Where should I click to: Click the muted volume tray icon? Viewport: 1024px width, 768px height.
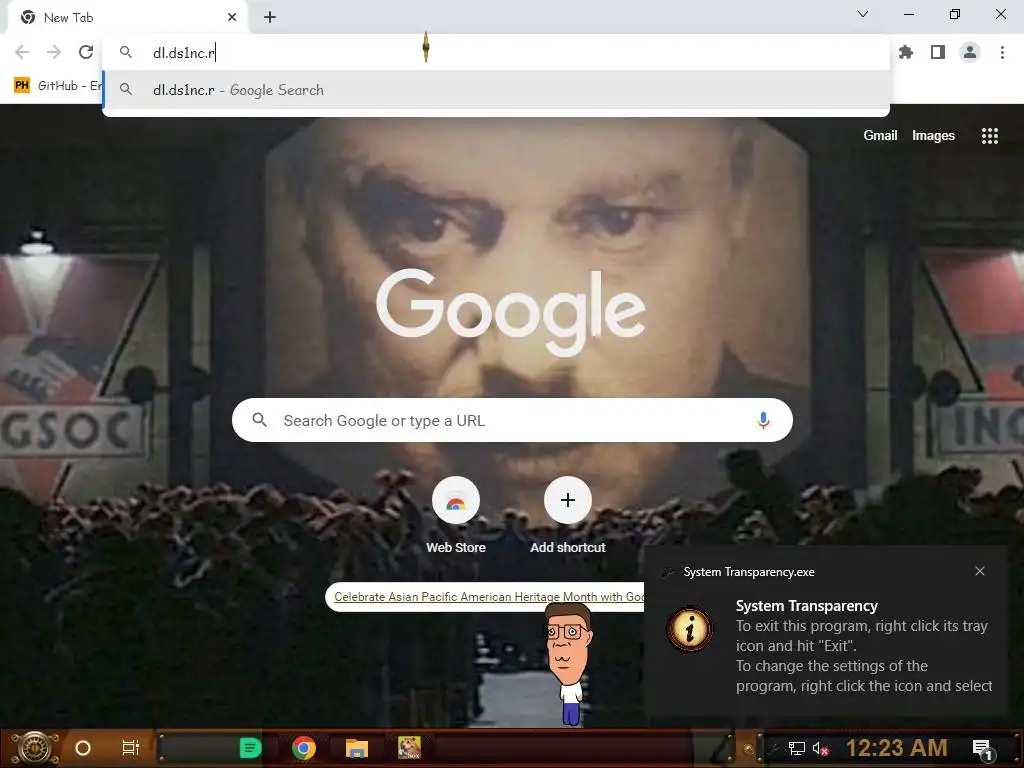click(x=821, y=748)
